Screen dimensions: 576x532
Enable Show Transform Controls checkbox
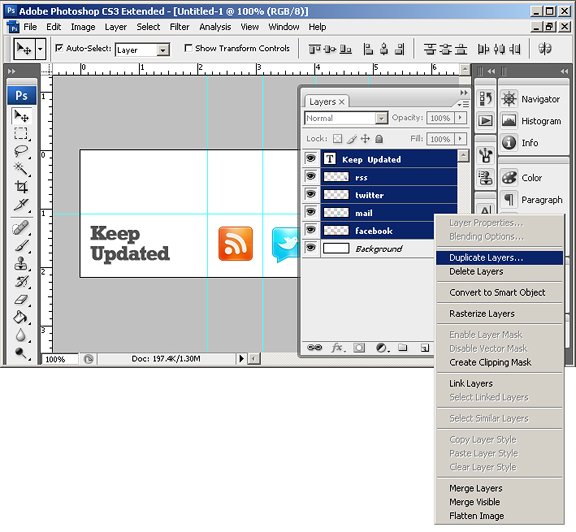click(188, 48)
